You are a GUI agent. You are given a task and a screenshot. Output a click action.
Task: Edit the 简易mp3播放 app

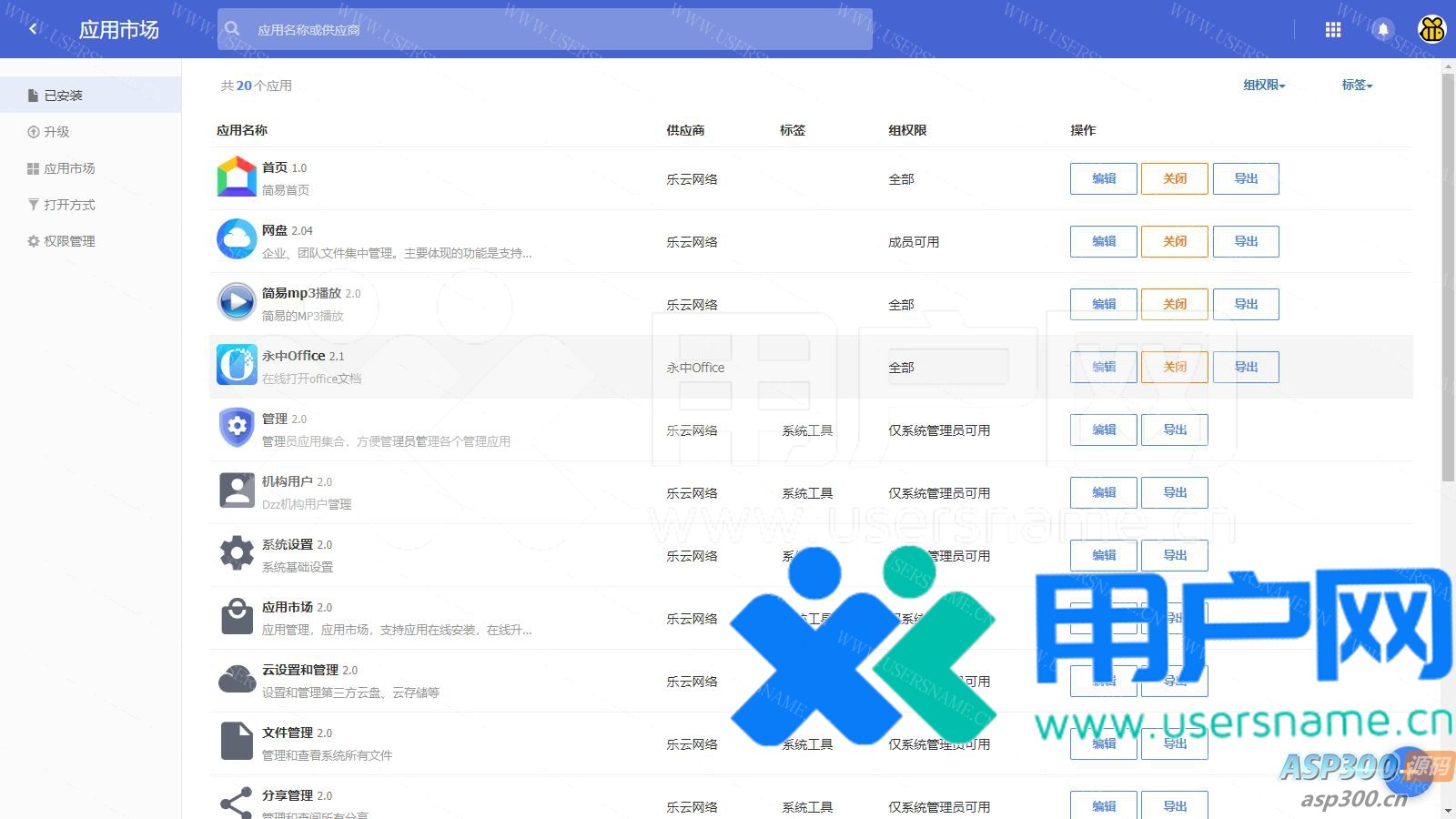(1104, 304)
